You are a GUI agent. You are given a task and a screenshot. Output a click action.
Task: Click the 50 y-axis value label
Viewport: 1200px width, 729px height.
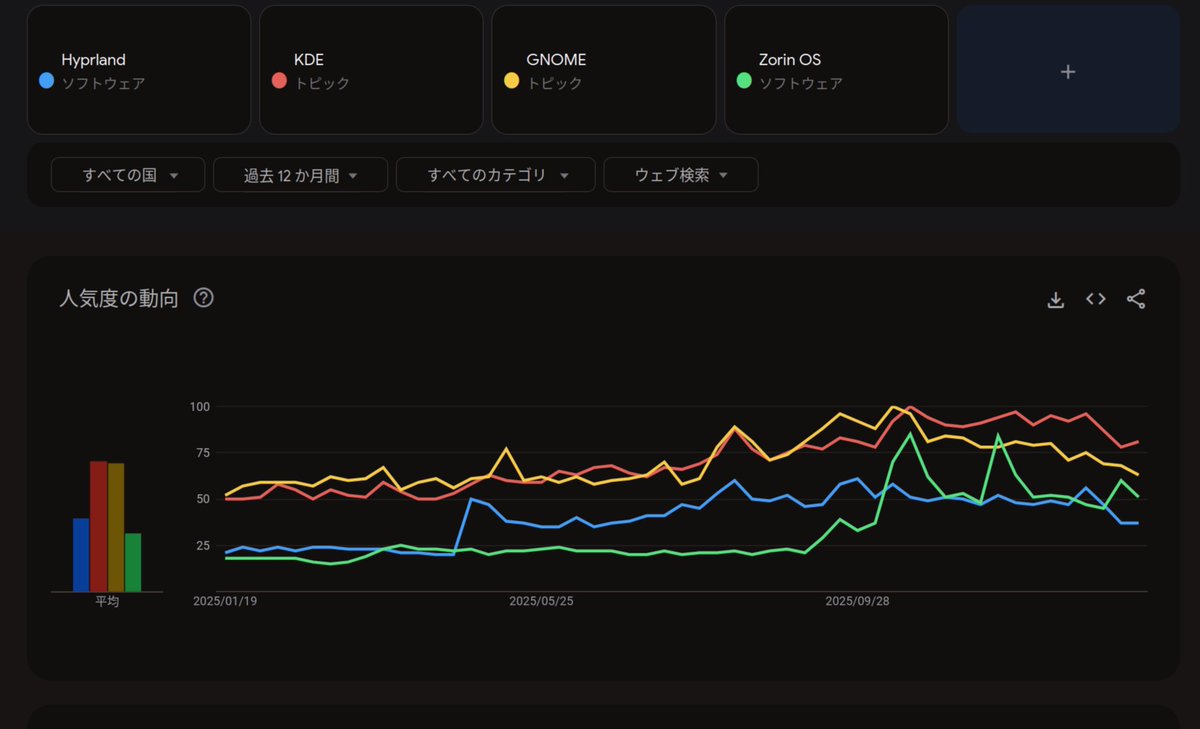[x=202, y=499]
